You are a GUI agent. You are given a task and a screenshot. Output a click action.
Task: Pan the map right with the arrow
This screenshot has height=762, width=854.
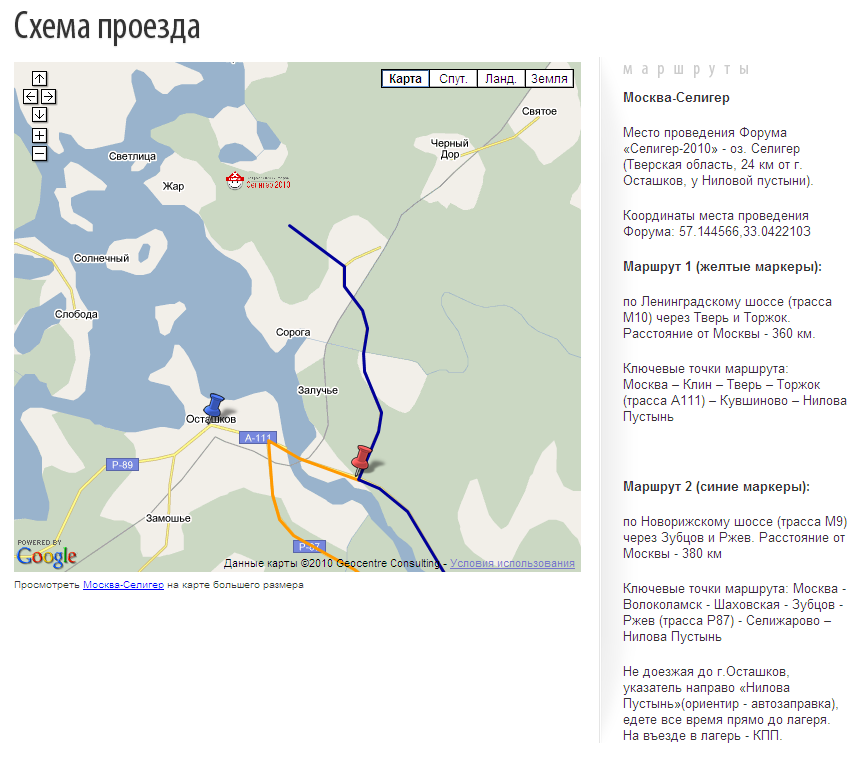pyautogui.click(x=48, y=96)
